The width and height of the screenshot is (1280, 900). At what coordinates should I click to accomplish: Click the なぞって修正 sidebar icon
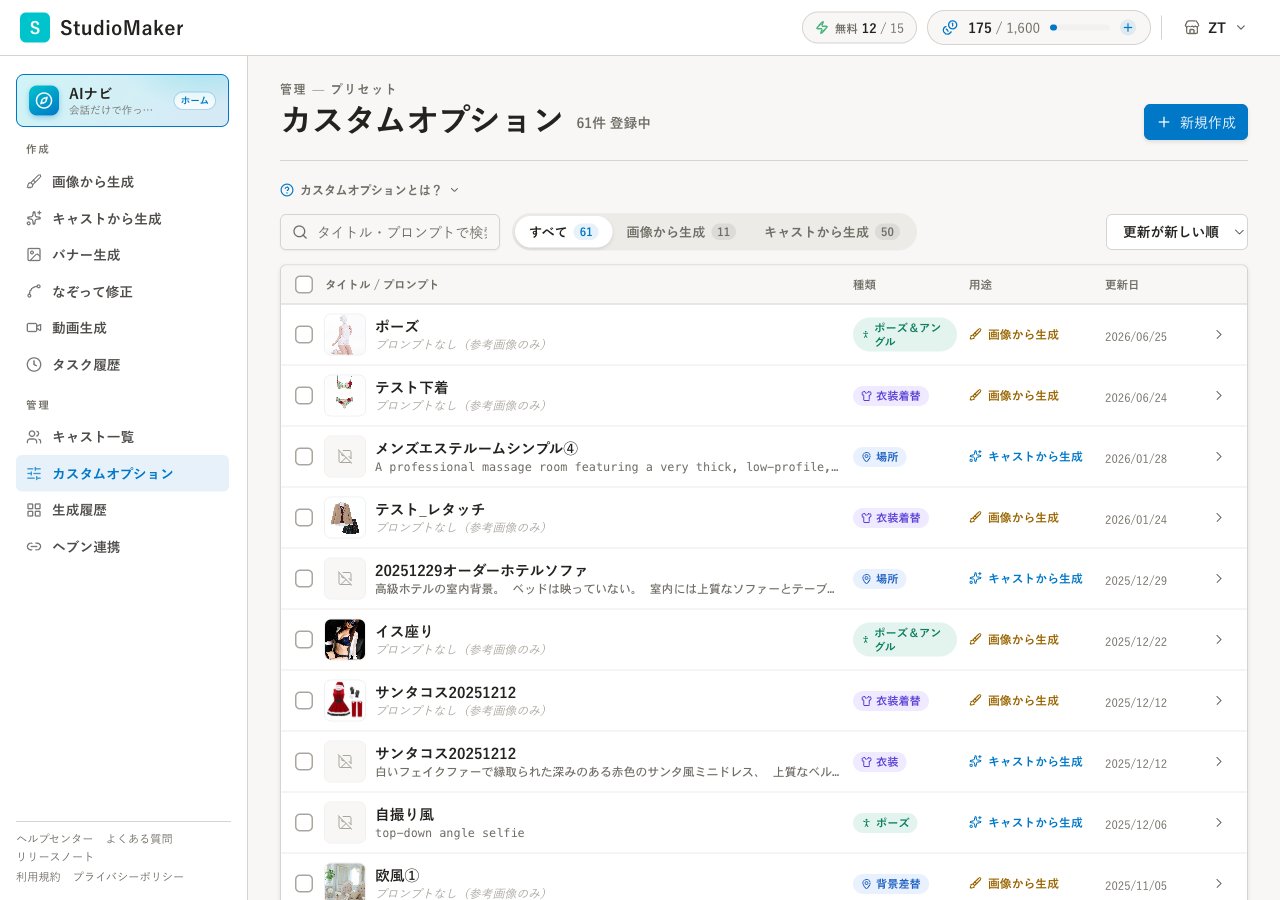click(x=34, y=291)
